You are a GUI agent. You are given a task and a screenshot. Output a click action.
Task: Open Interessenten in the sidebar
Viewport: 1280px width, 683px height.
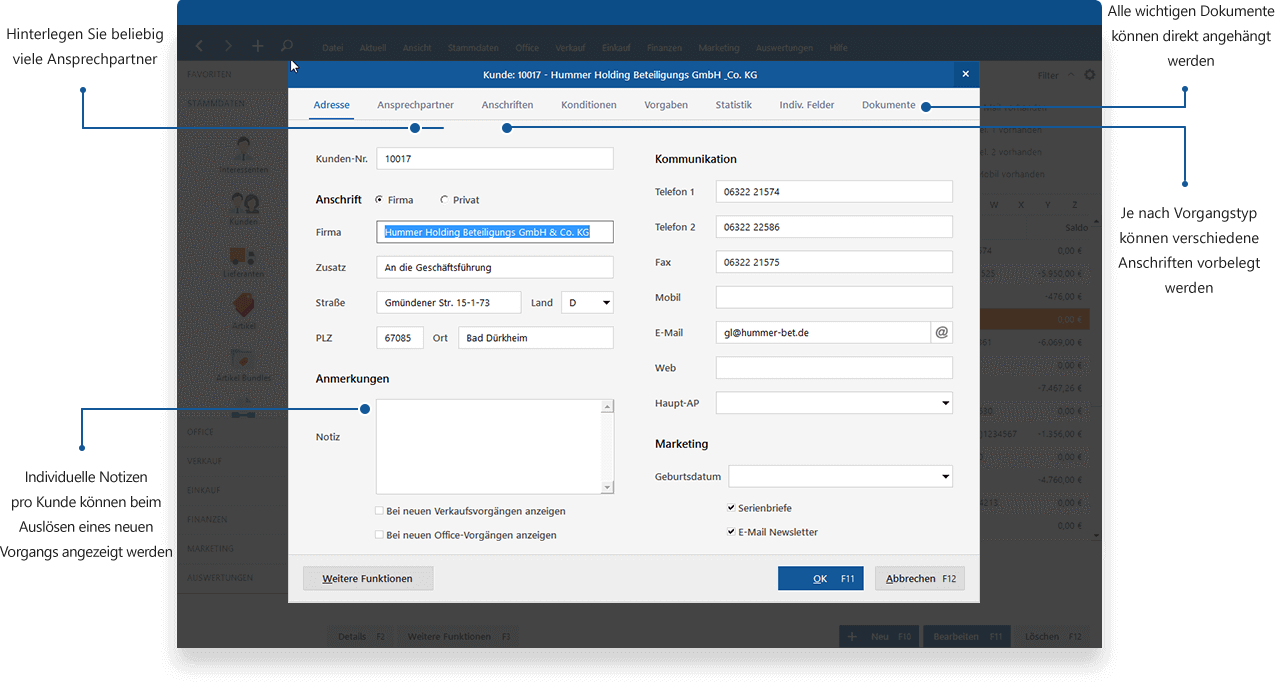click(243, 157)
